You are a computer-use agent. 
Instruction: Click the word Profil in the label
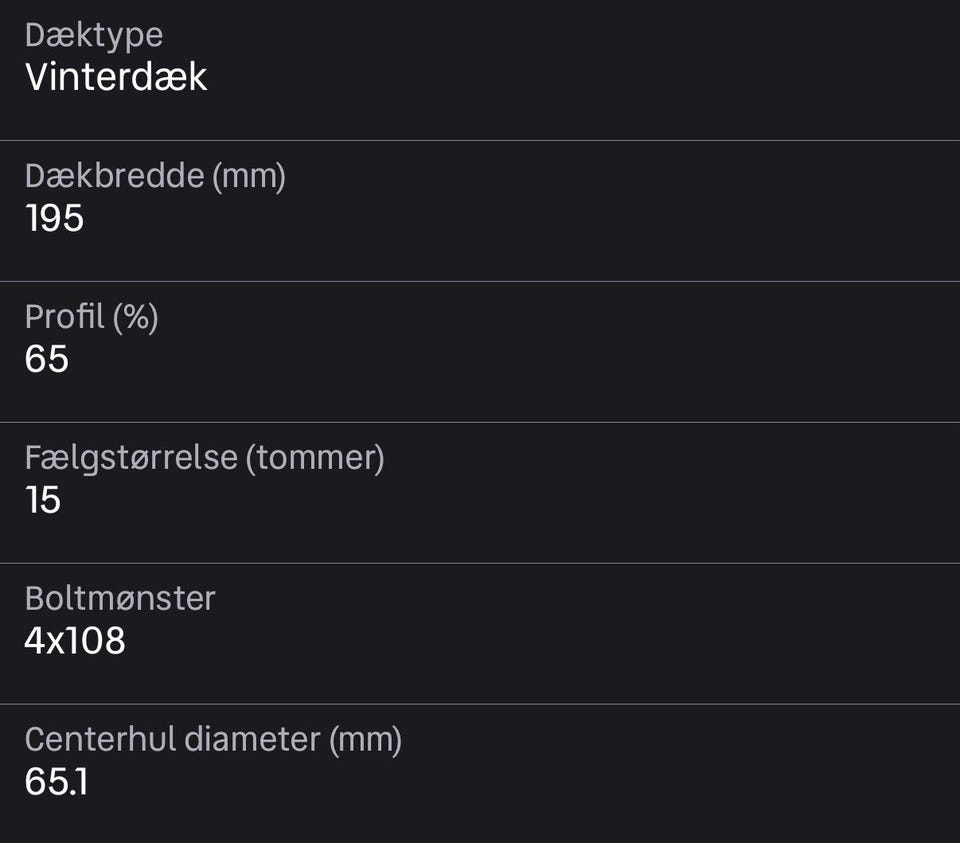tap(64, 317)
